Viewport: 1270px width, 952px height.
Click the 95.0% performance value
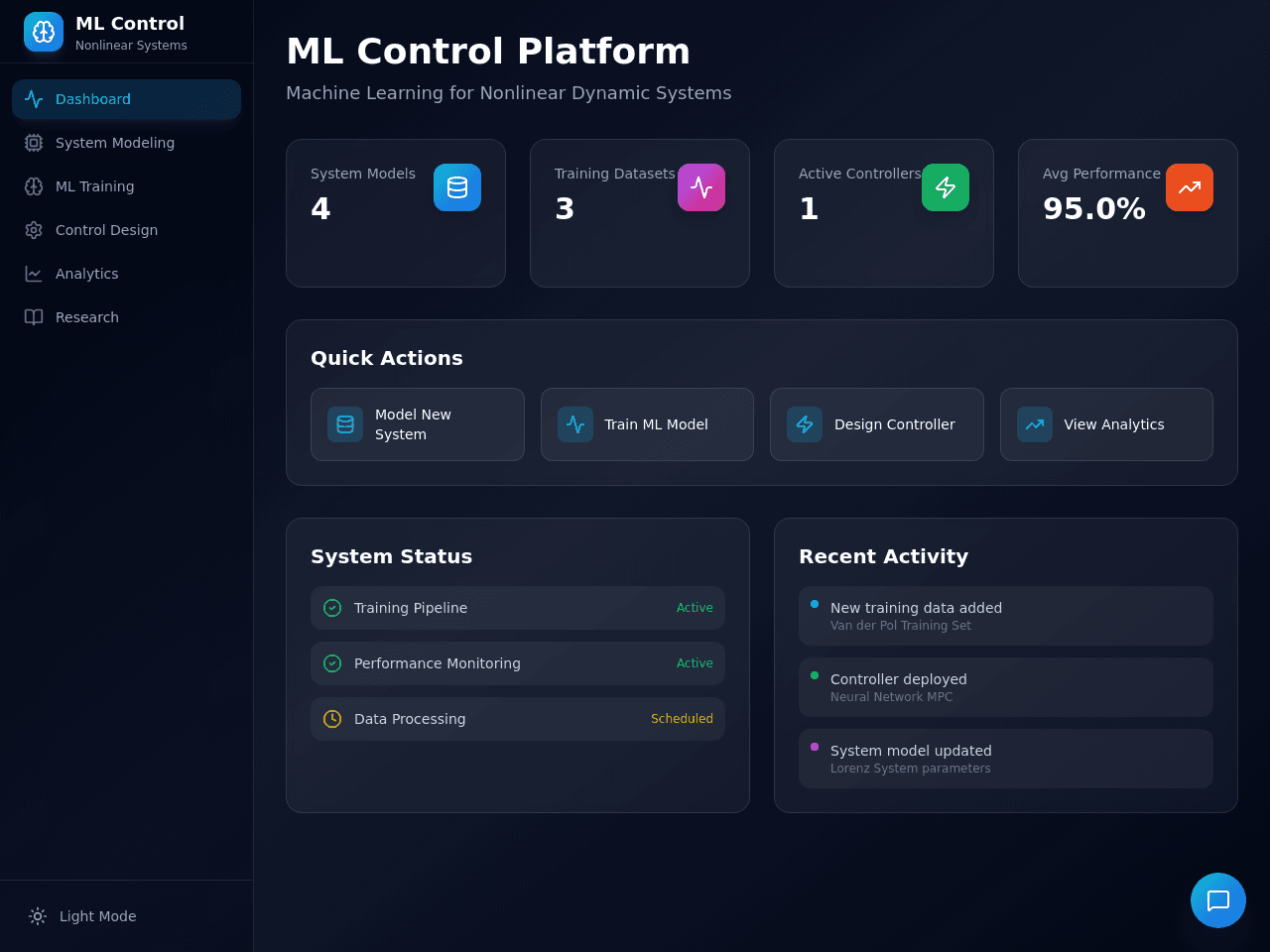[x=1094, y=209]
